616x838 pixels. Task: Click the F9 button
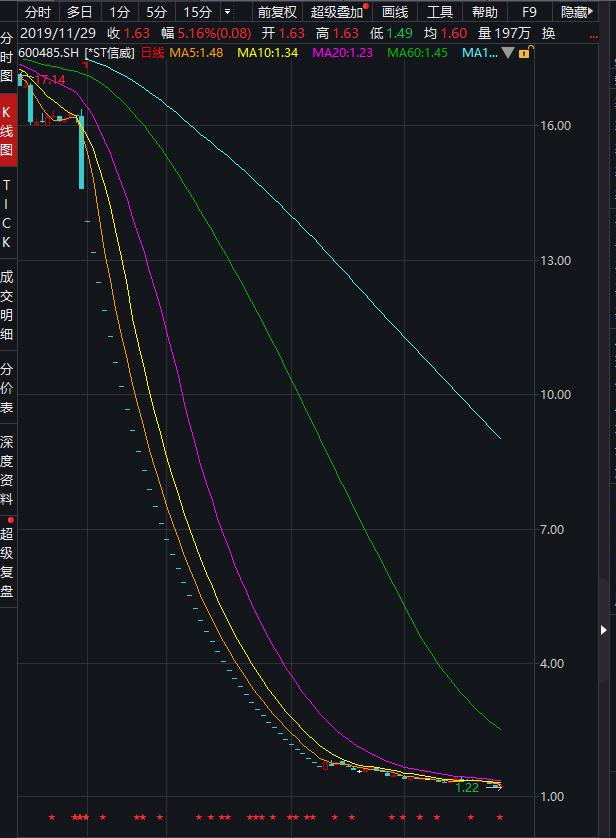click(529, 12)
